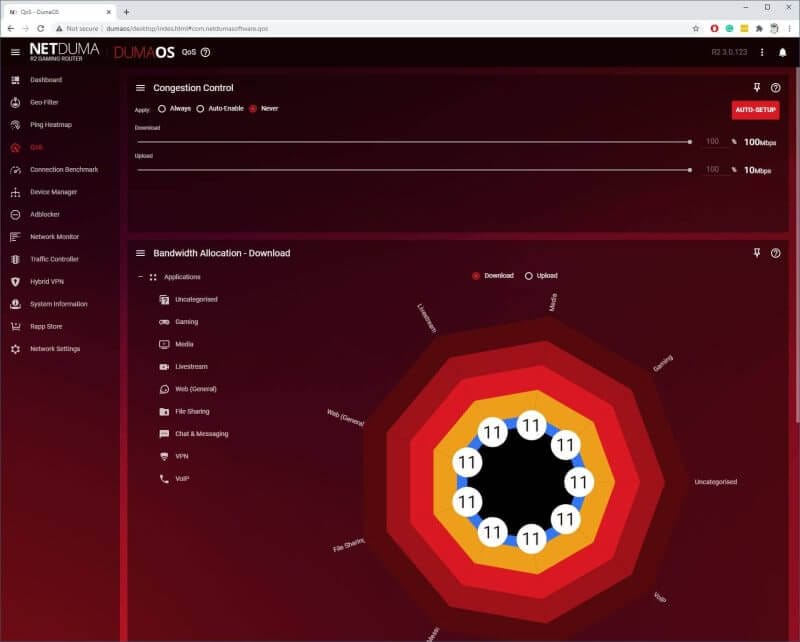The image size is (800, 642).
Task: Open the DumaOS help question mark icon
Action: coord(206,52)
